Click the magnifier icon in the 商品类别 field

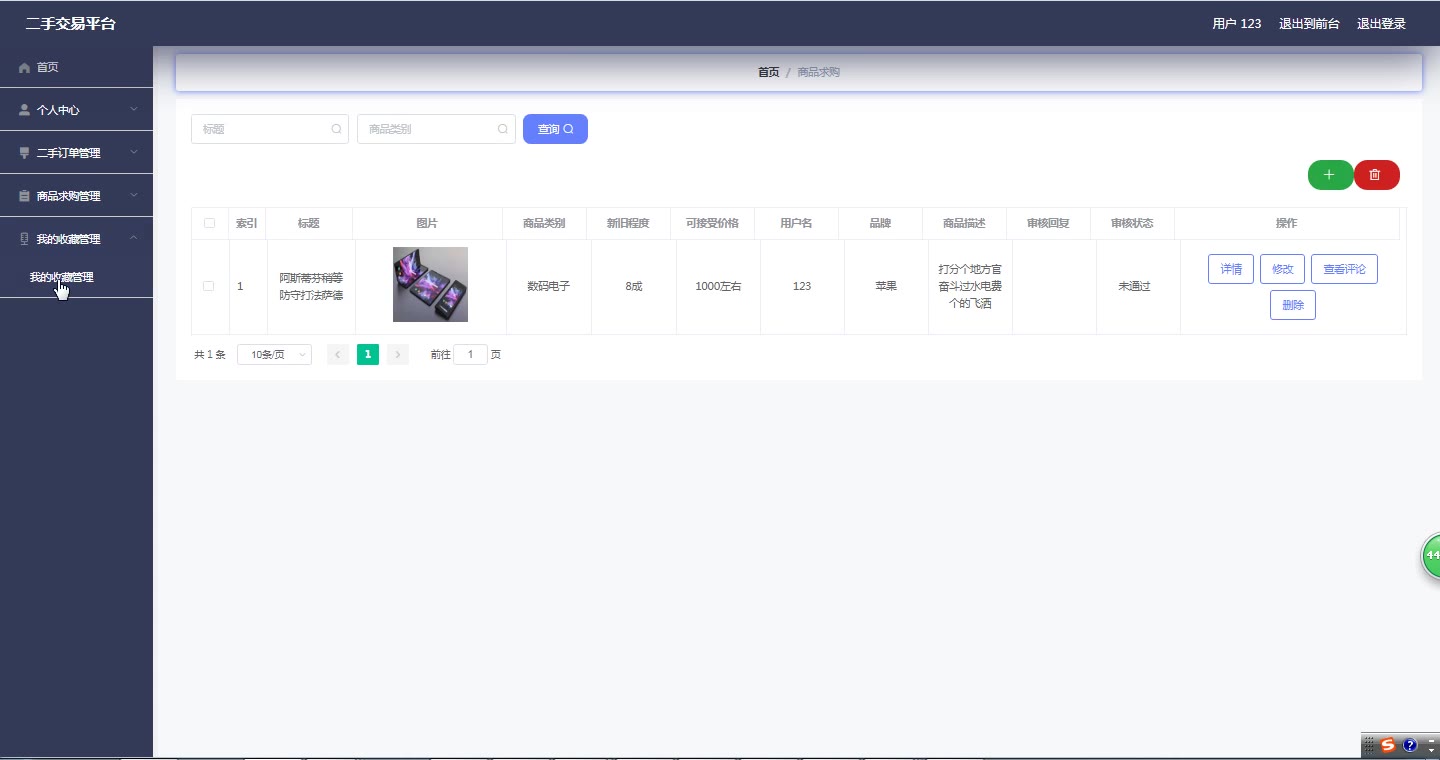[x=503, y=129]
